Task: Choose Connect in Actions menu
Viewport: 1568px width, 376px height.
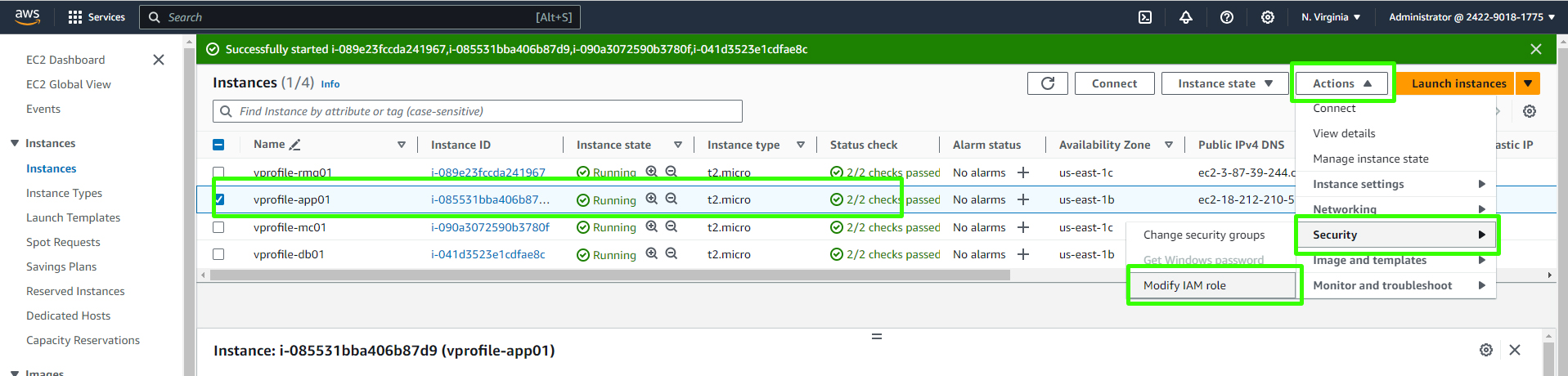Action: coord(1334,108)
